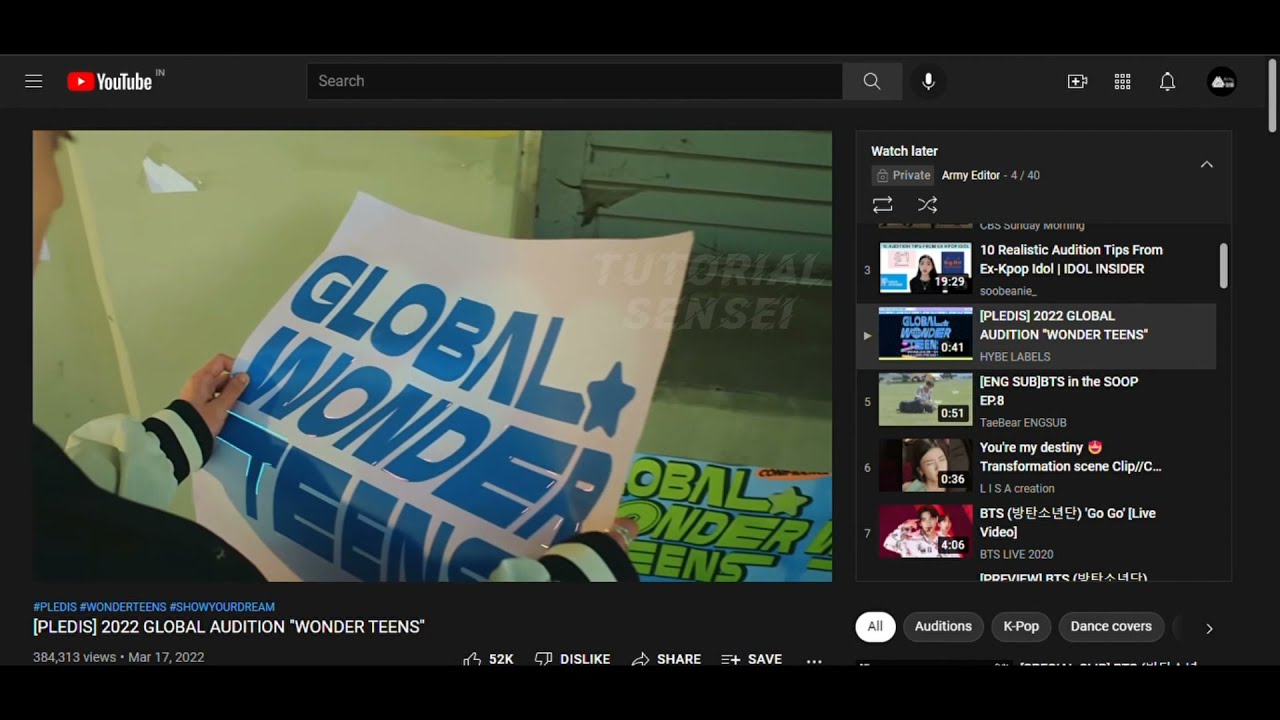Click the video player area
This screenshot has height=720, width=1280.
click(x=432, y=356)
